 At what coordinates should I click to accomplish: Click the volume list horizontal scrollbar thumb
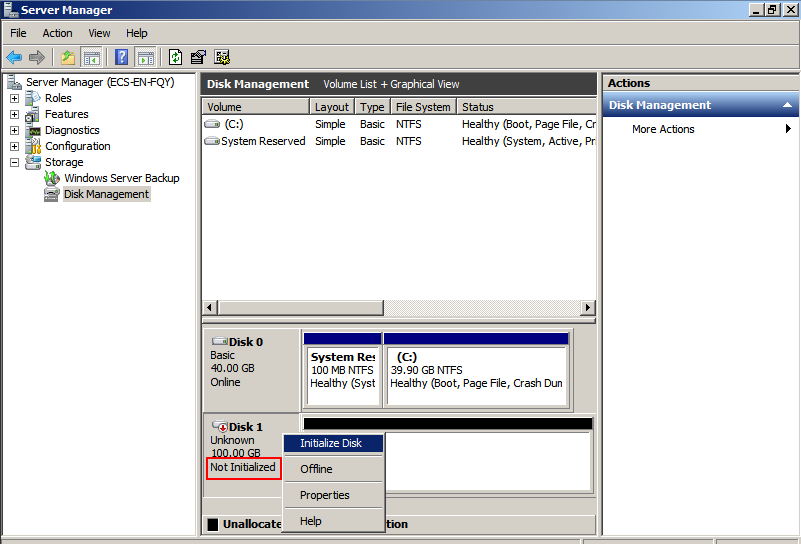301,308
